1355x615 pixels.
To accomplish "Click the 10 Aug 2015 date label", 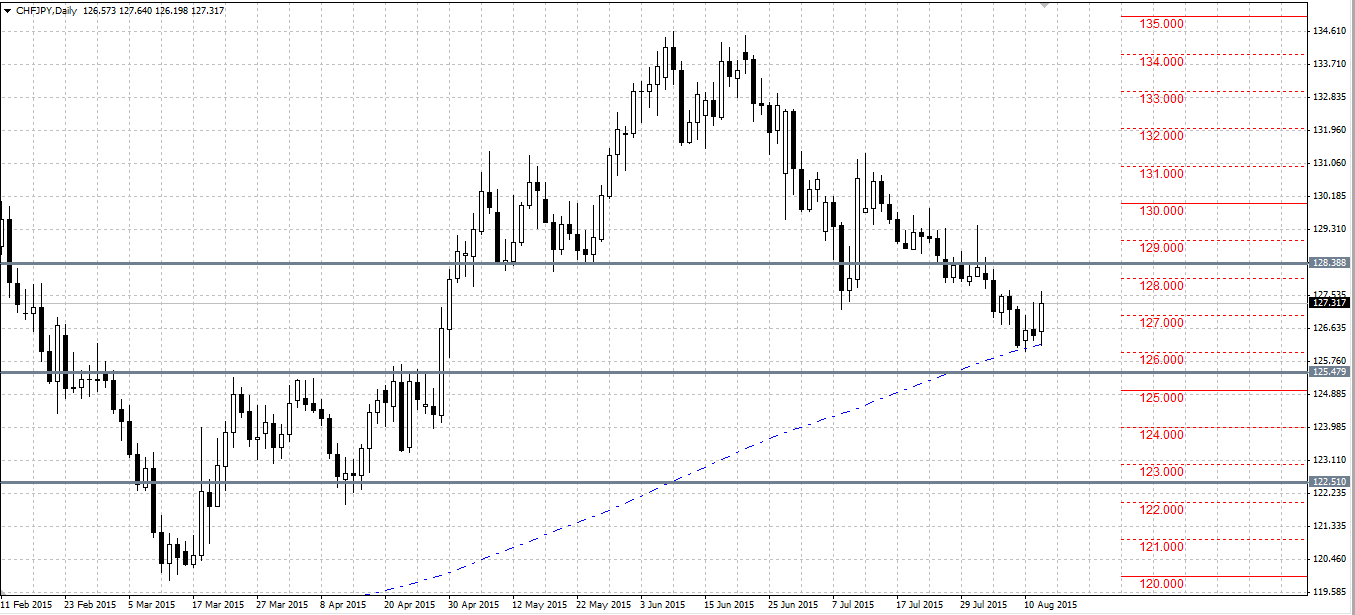I will pyautogui.click(x=1049, y=605).
